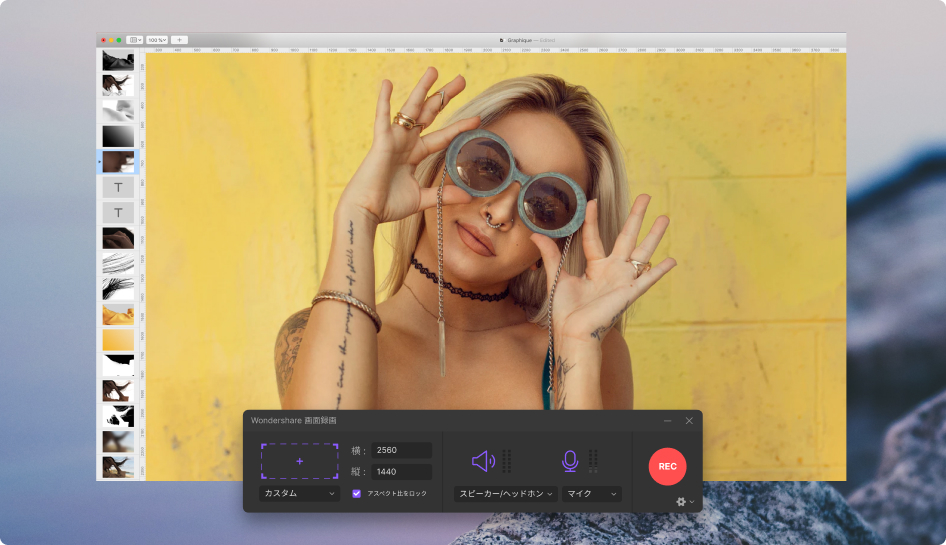Viewport: 946px width, 545px height.
Task: Open the sidebar view selector in toolbar
Action: (x=135, y=40)
